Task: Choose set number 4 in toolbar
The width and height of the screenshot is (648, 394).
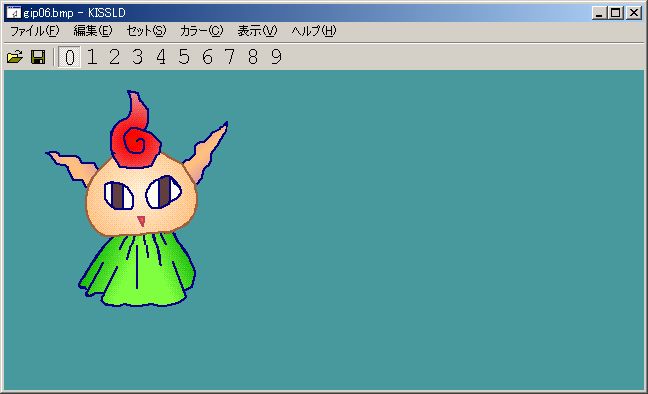Action: click(x=161, y=57)
